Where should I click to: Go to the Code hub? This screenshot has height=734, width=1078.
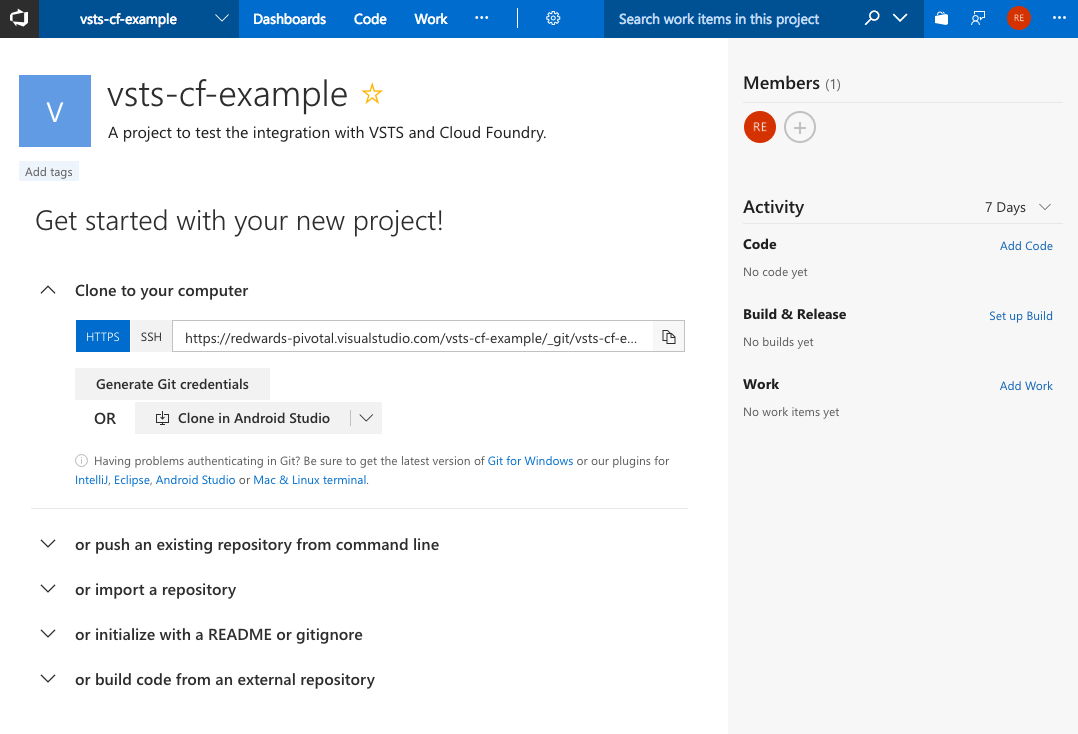[x=370, y=19]
